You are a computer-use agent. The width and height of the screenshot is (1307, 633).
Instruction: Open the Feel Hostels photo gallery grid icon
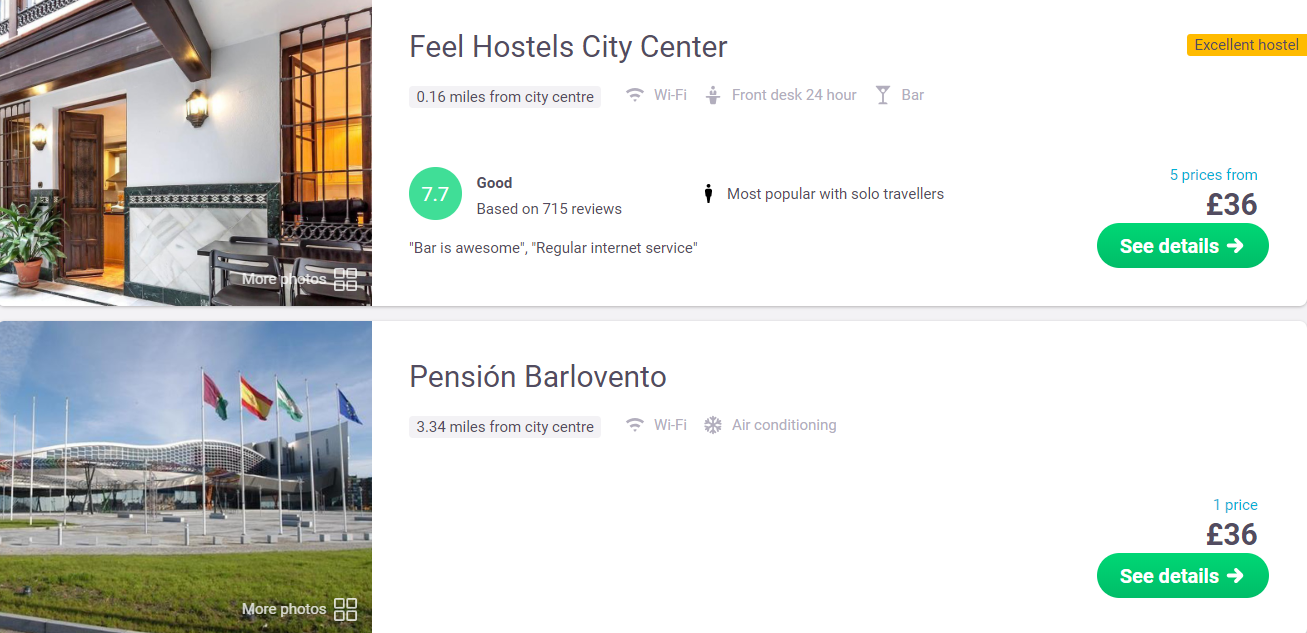coord(345,279)
